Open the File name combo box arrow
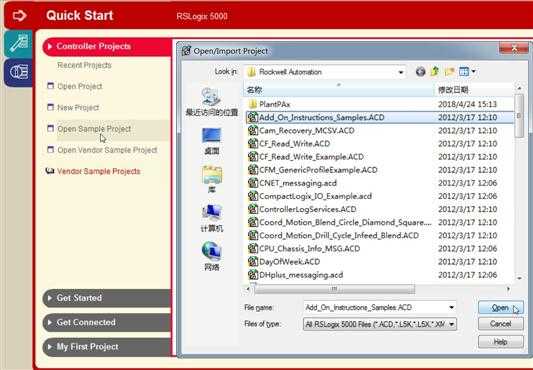 [451, 307]
